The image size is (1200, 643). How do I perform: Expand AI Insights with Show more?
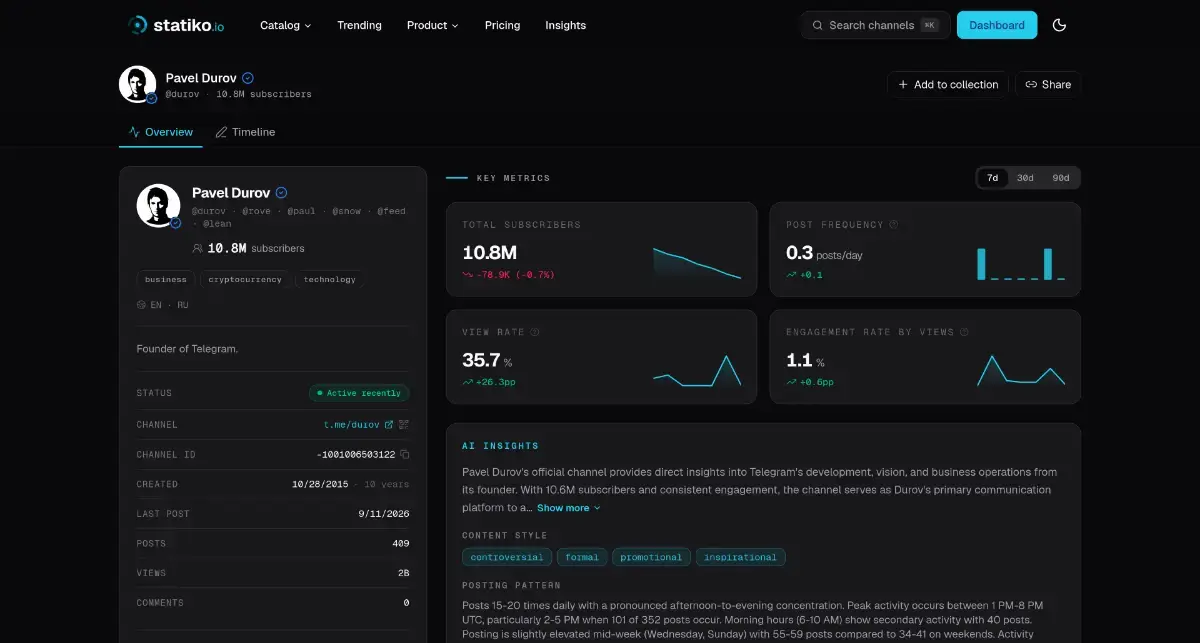point(568,508)
